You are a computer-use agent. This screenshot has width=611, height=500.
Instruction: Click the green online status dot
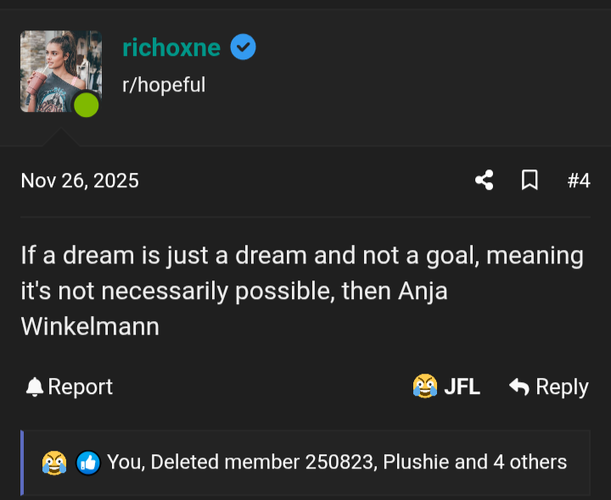pos(87,105)
